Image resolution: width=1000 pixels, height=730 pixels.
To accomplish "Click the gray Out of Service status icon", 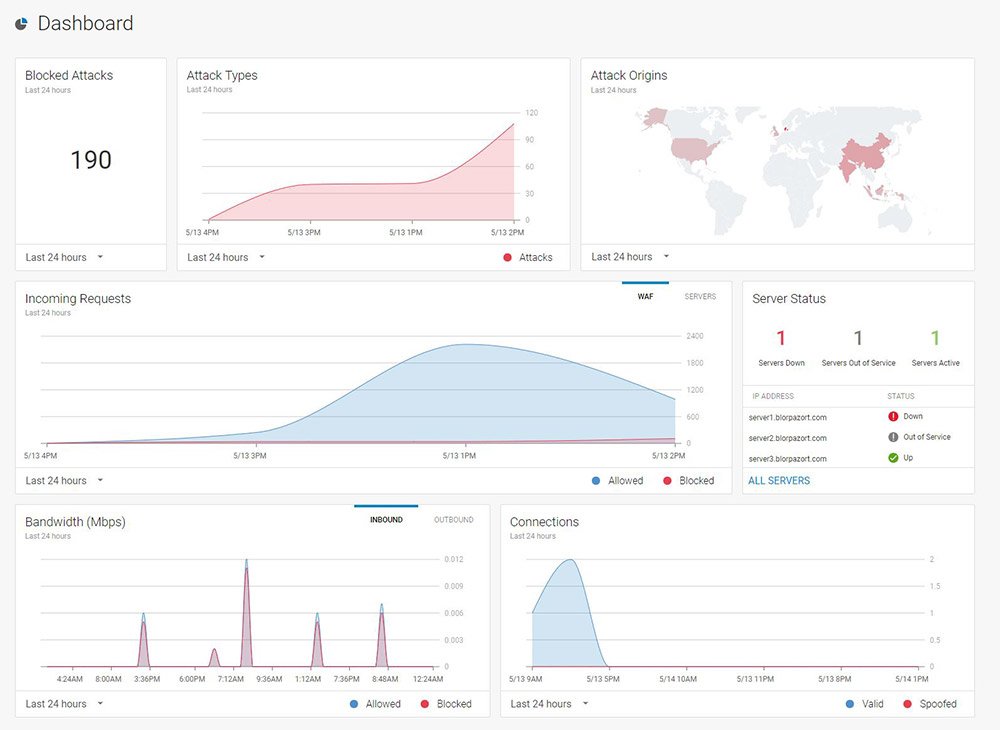I will coord(893,437).
